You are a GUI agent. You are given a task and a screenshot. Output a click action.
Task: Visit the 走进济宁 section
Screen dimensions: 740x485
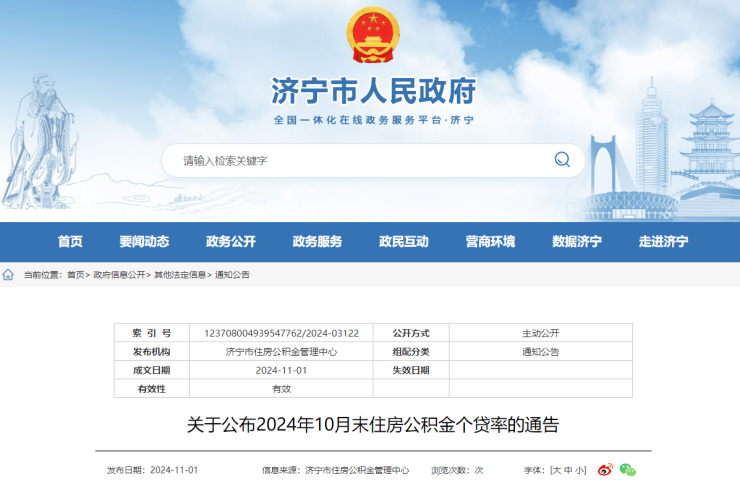(663, 241)
